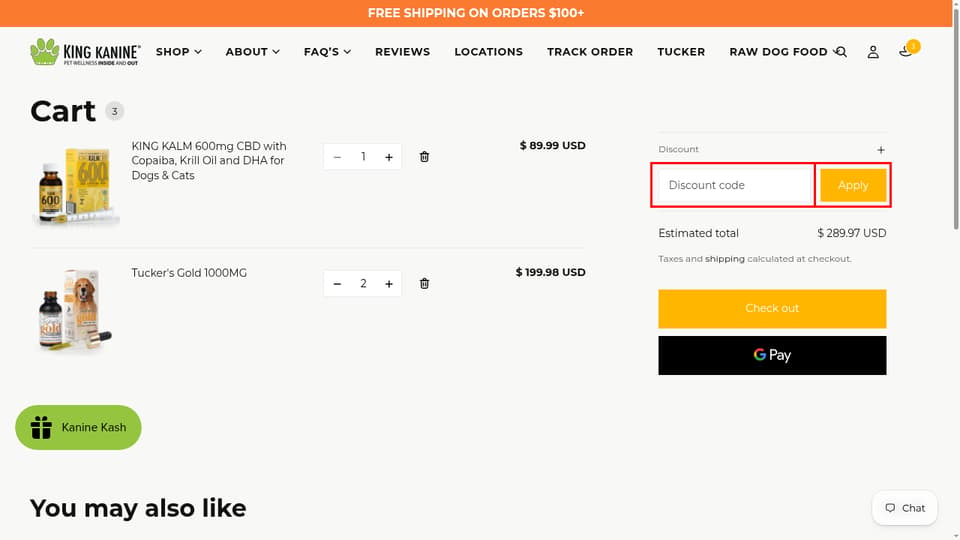Click Tucker's Gold quantity value field
960x540 pixels.
[363, 283]
